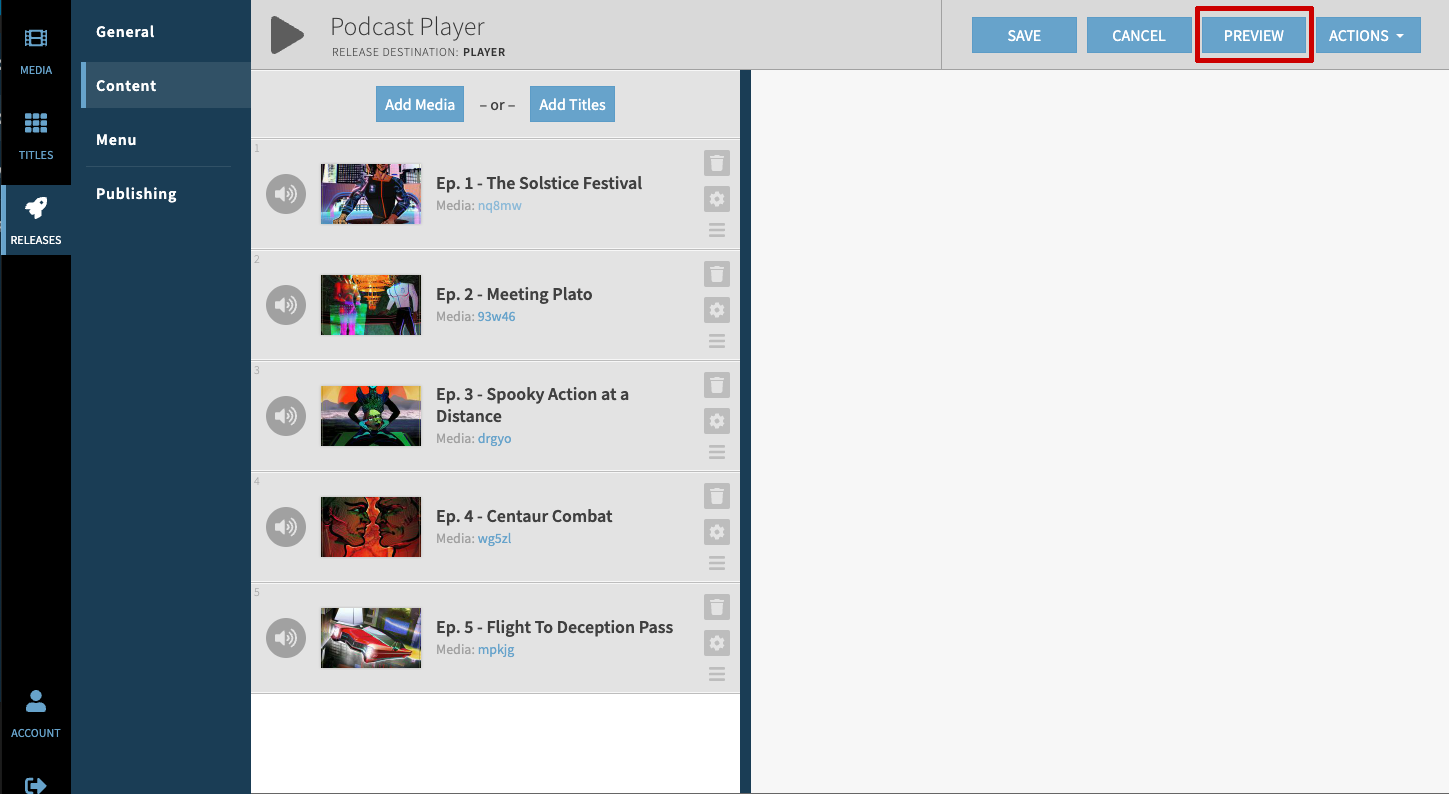1449x794 pixels.
Task: Mute the speaker icon on Ep. 4
Action: (286, 527)
